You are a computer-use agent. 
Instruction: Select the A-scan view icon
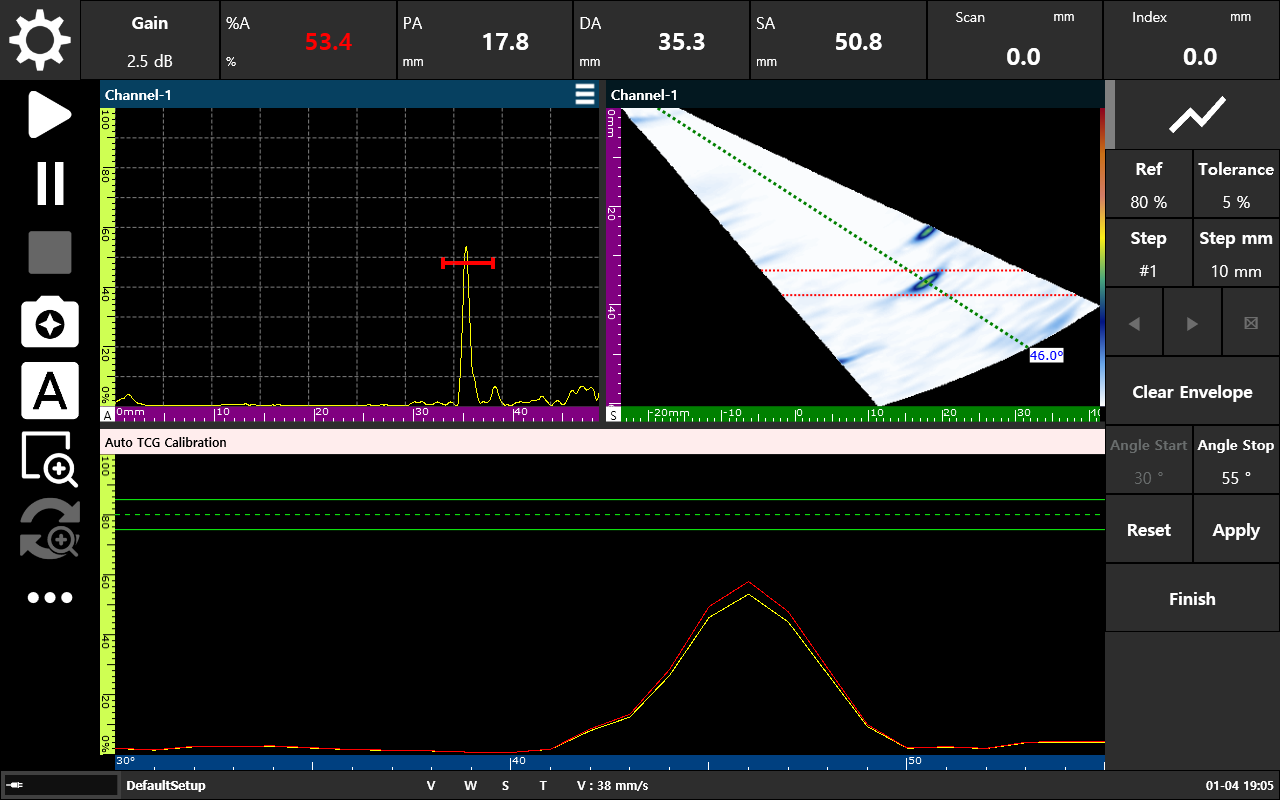[x=50, y=391]
